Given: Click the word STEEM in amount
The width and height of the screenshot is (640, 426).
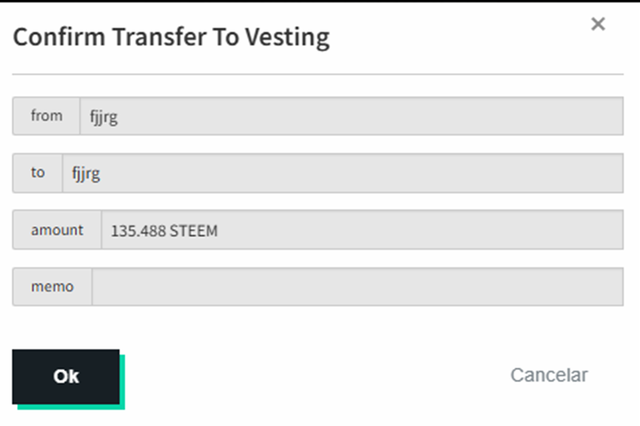Looking at the screenshot, I should [193, 231].
